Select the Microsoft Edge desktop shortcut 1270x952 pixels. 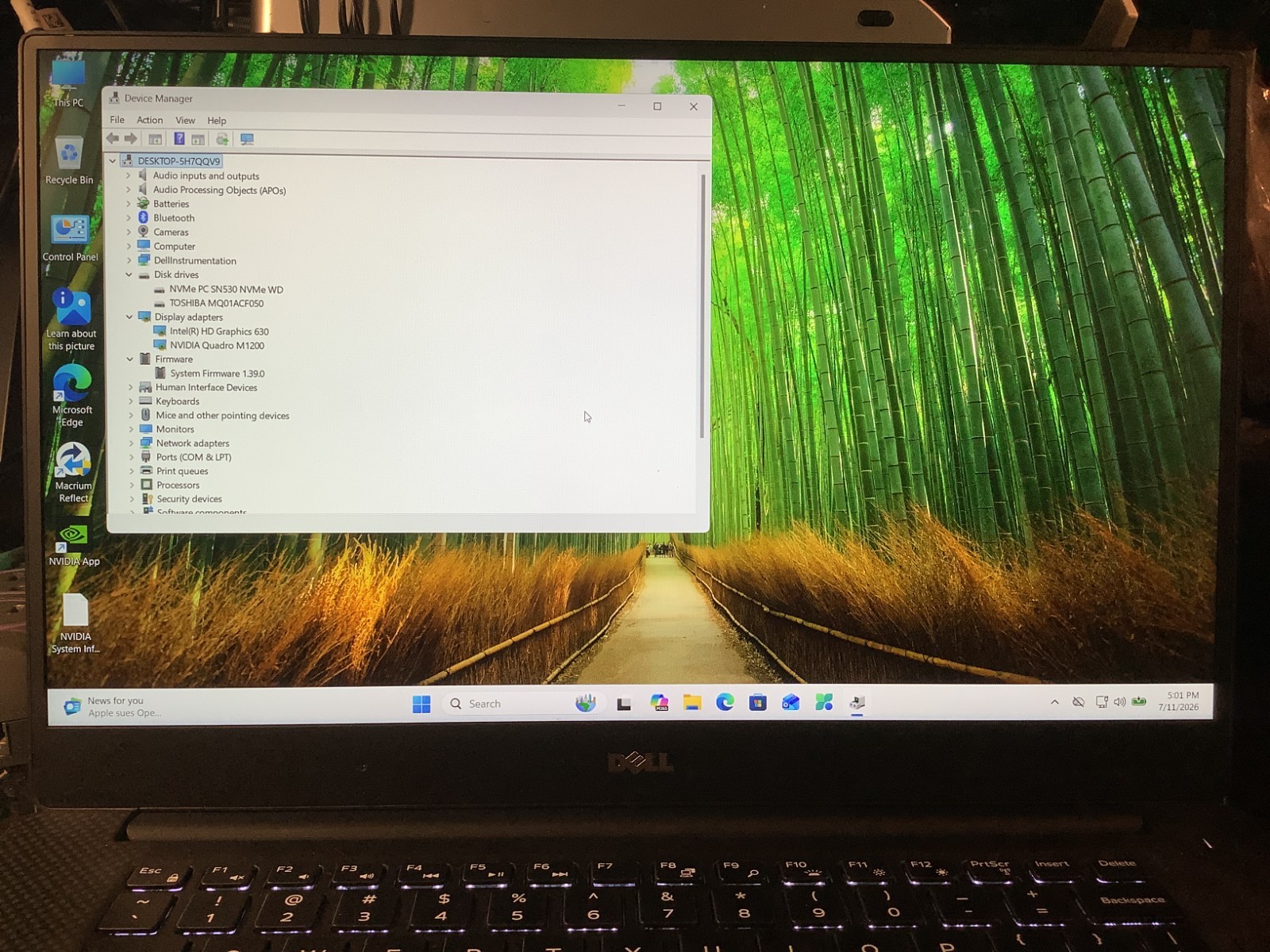pos(72,396)
